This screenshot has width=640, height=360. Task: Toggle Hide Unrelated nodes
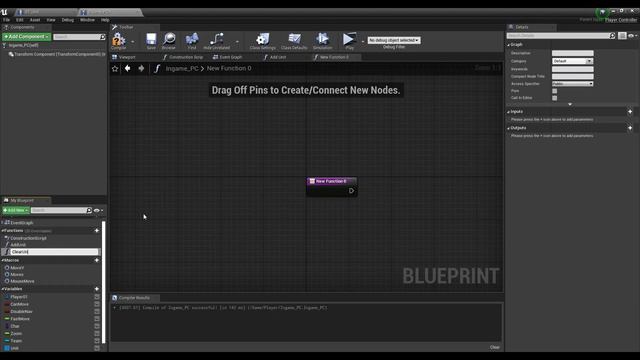tap(216, 40)
